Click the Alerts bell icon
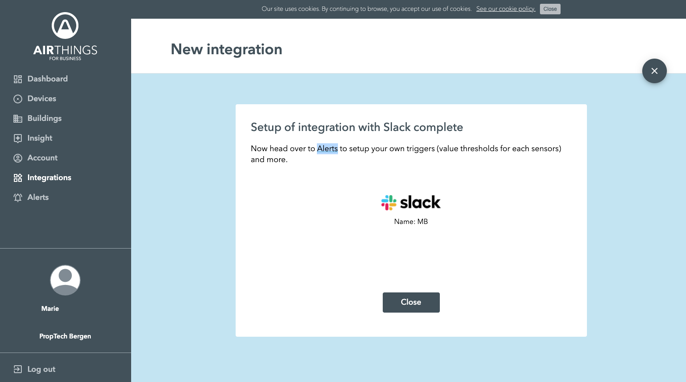Screen dimensions: 686x382 point(18,197)
